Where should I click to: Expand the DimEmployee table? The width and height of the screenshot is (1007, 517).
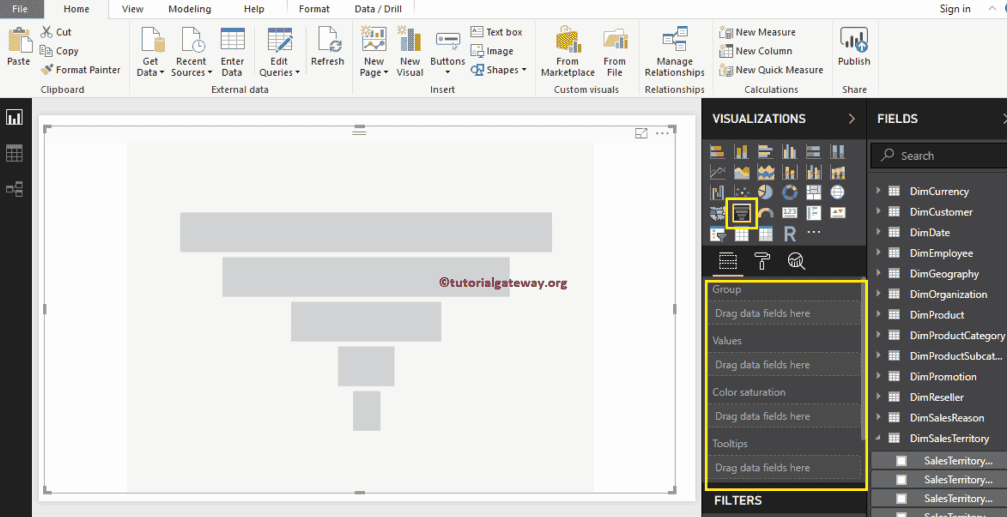[x=878, y=252]
